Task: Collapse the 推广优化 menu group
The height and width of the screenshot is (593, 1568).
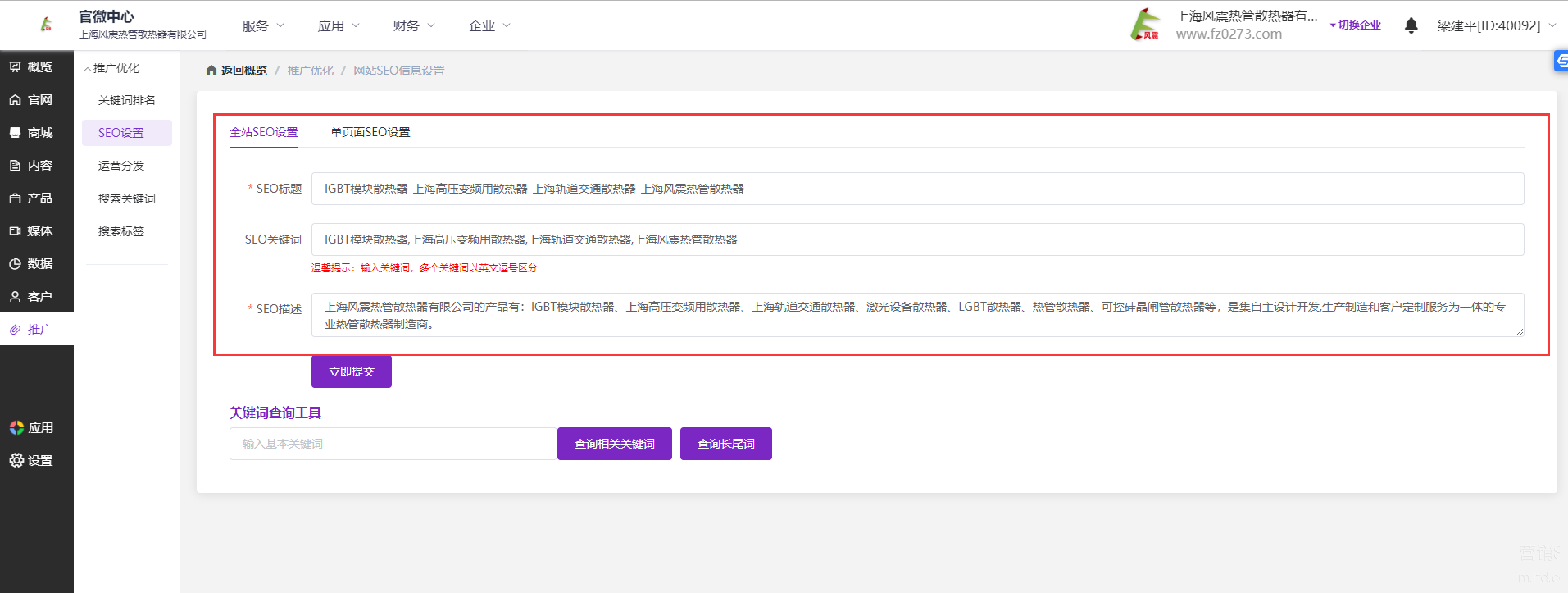Action: 111,69
